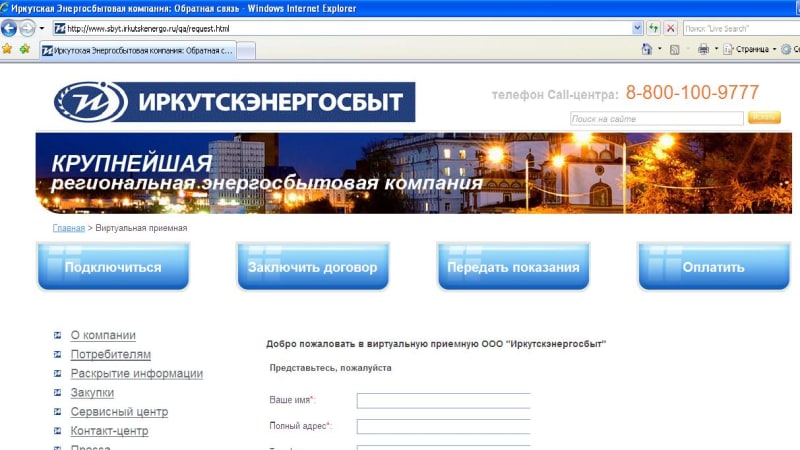The image size is (800, 450).
Task: Click the Live Search input box
Action: coord(741,29)
